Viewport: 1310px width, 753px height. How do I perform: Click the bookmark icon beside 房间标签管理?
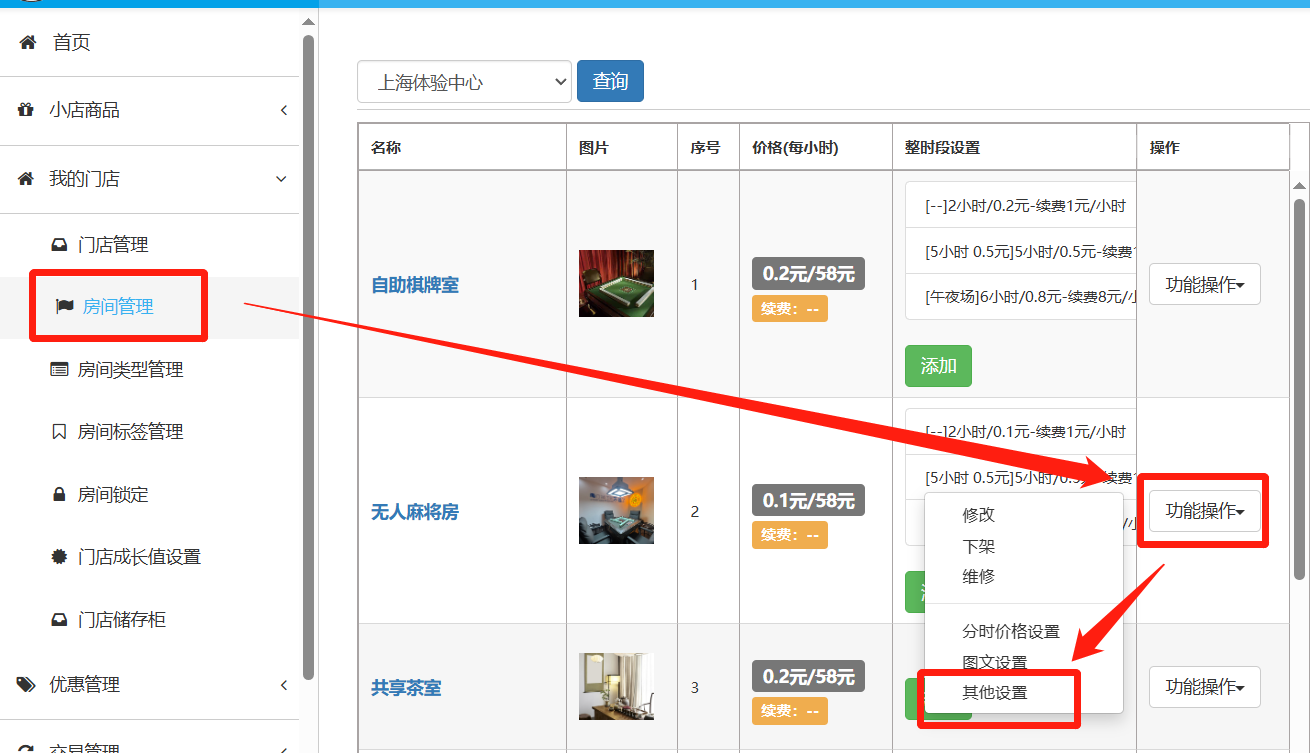[59, 432]
